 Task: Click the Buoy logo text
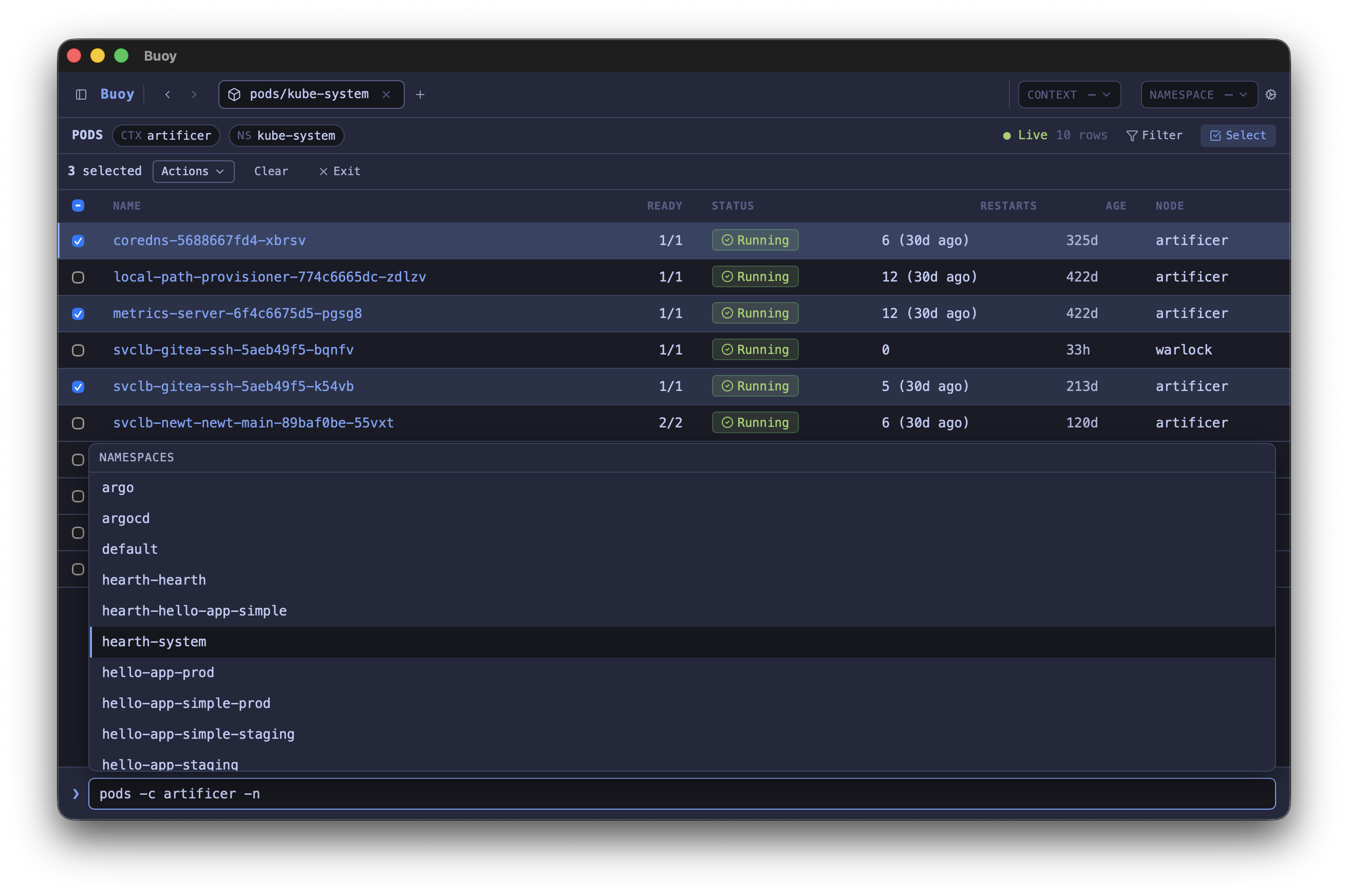[117, 95]
